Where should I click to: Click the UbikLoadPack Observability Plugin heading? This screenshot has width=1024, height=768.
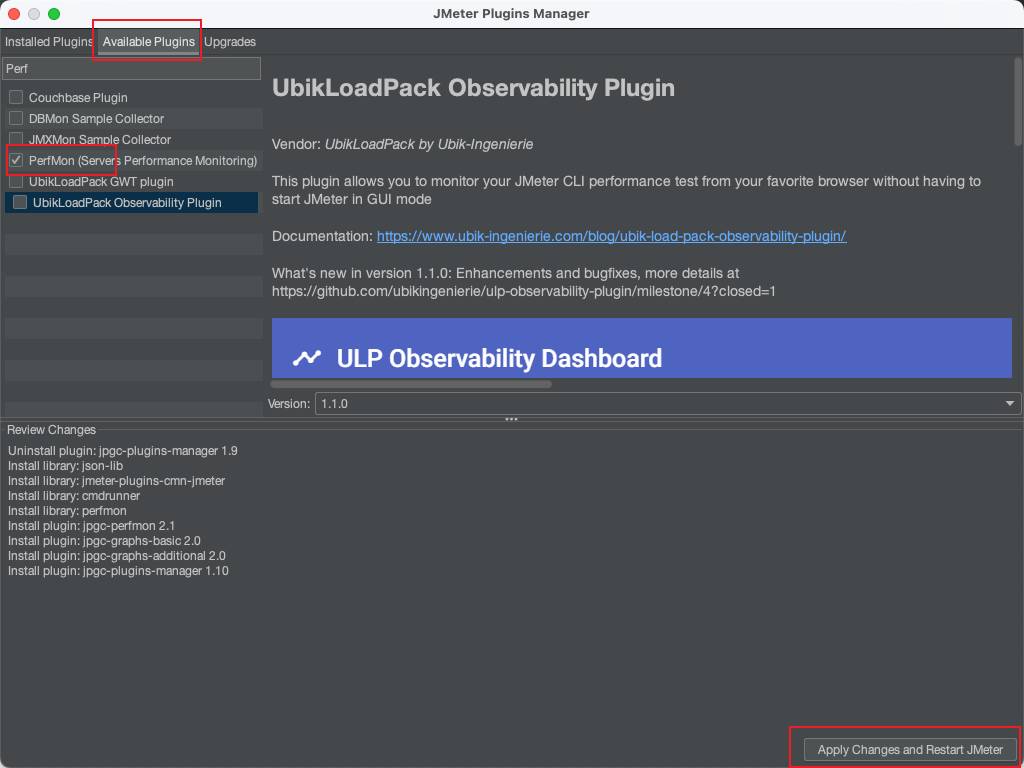pyautogui.click(x=473, y=88)
